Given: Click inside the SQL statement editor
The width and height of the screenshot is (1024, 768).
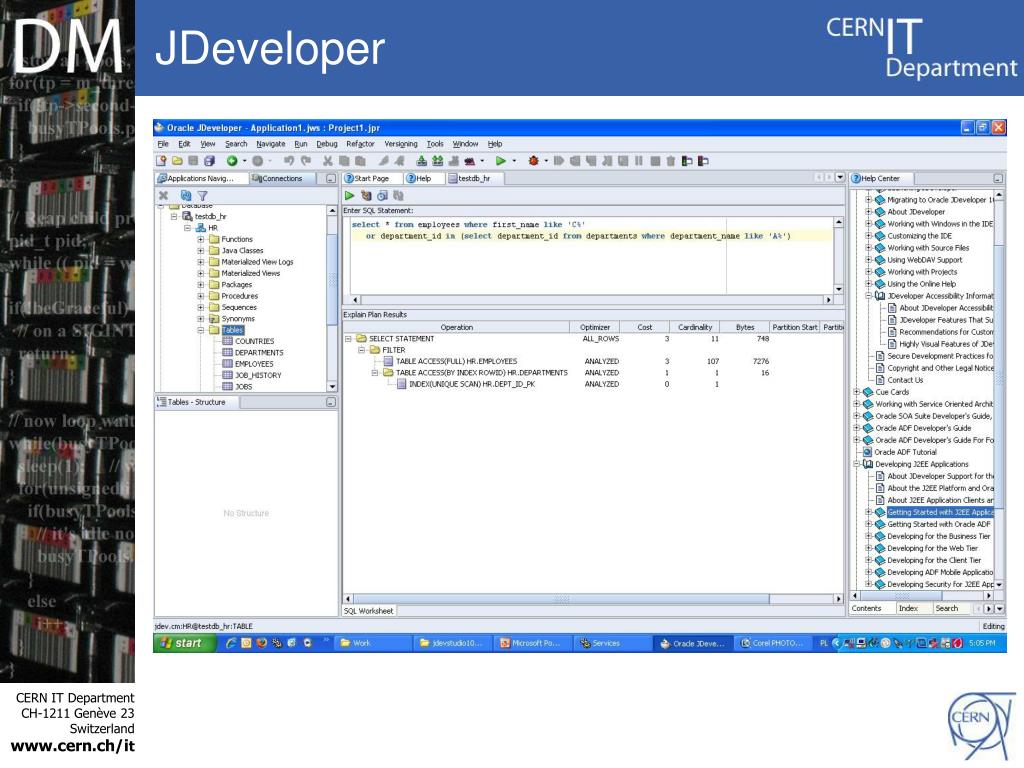Looking at the screenshot, I should (x=591, y=255).
